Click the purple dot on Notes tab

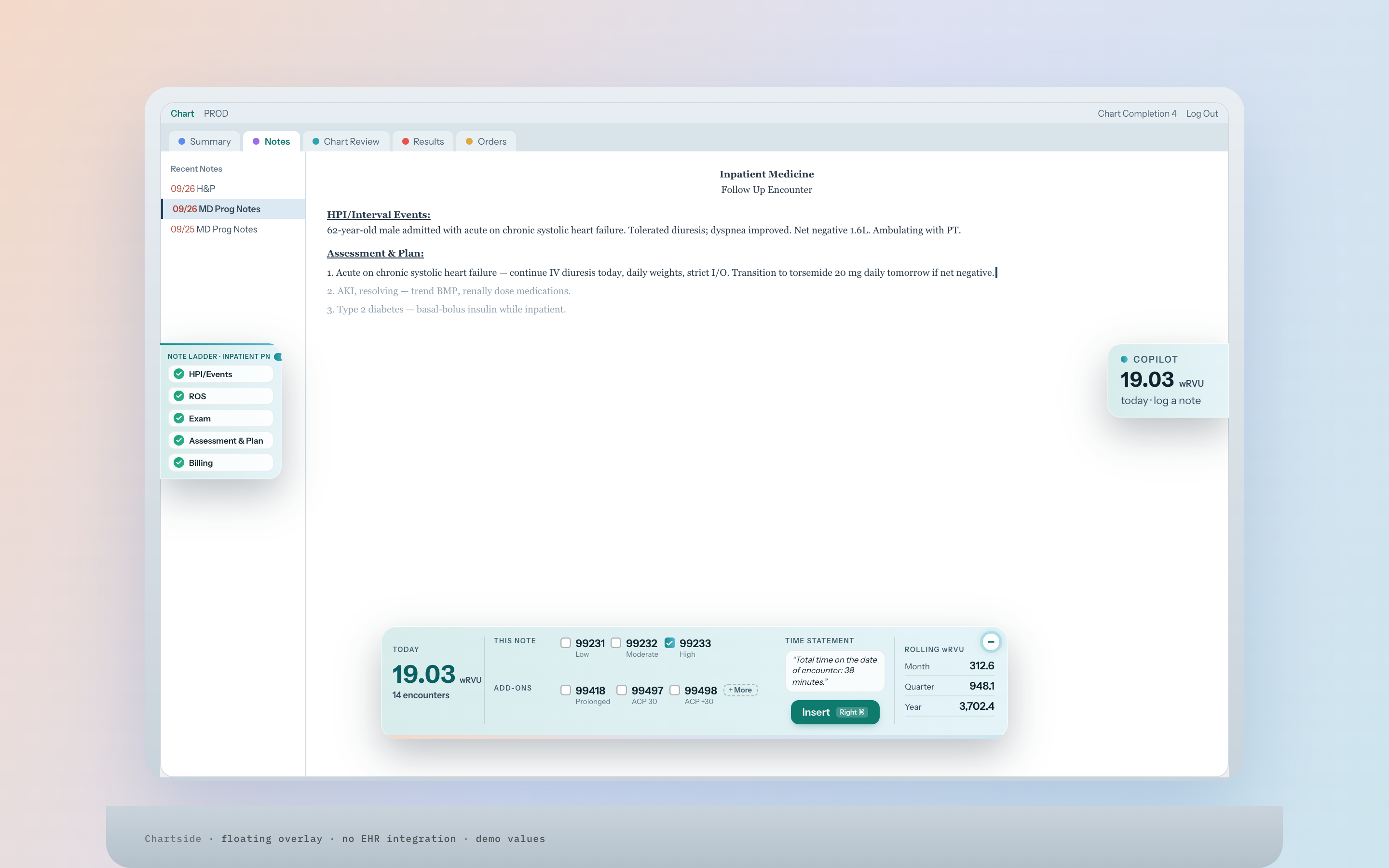click(x=256, y=141)
